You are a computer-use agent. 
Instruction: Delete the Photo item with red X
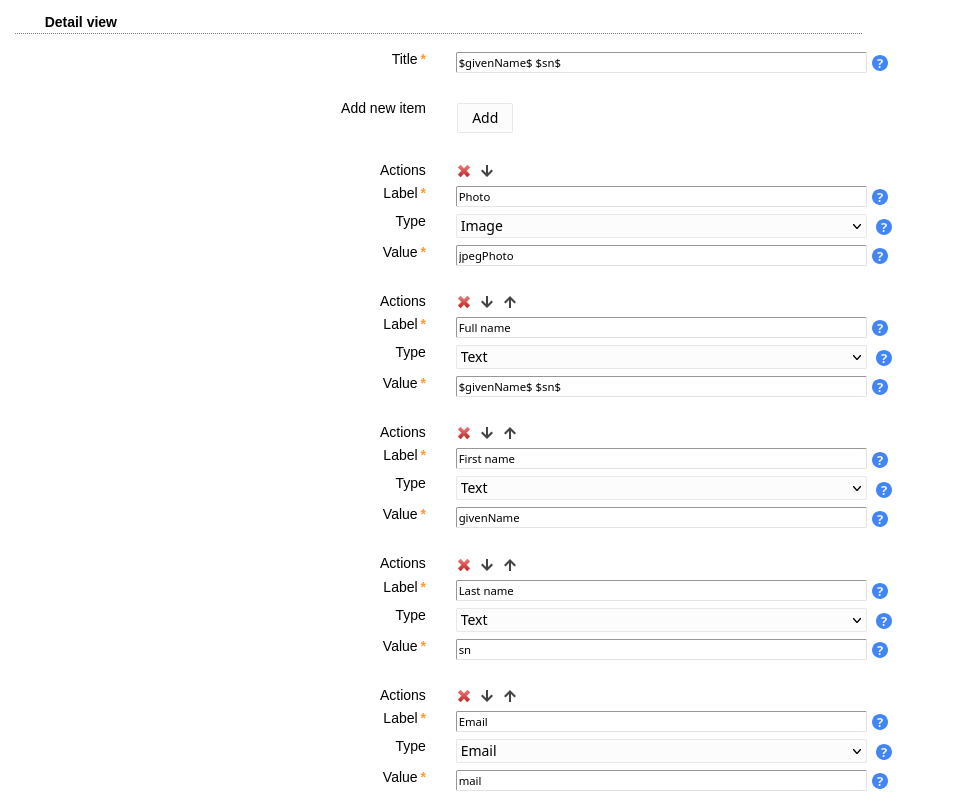pyautogui.click(x=464, y=171)
